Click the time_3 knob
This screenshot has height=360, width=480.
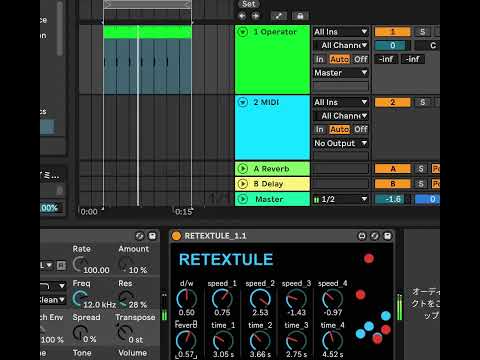click(x=296, y=341)
